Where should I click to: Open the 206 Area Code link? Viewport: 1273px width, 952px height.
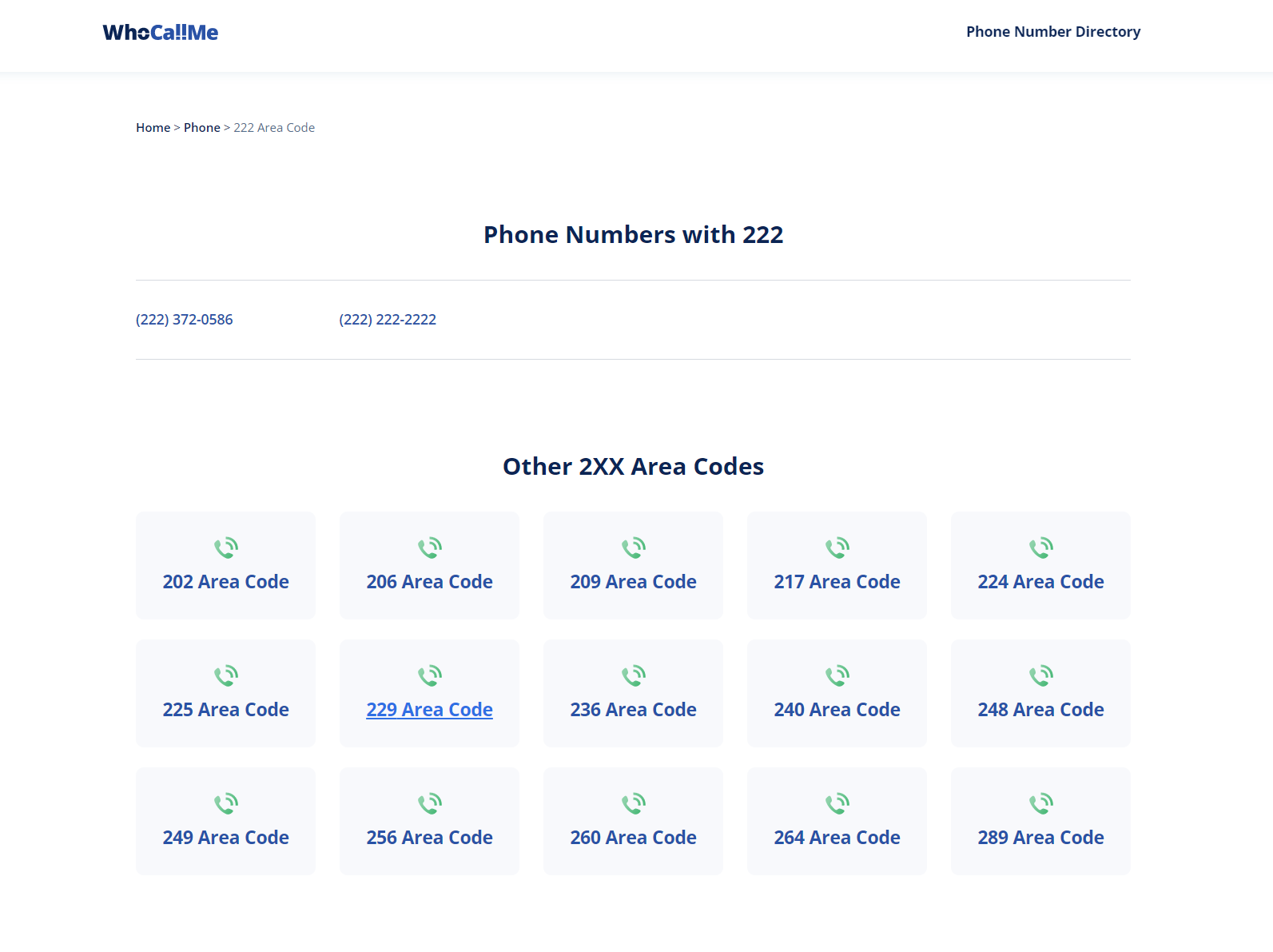[x=429, y=582]
